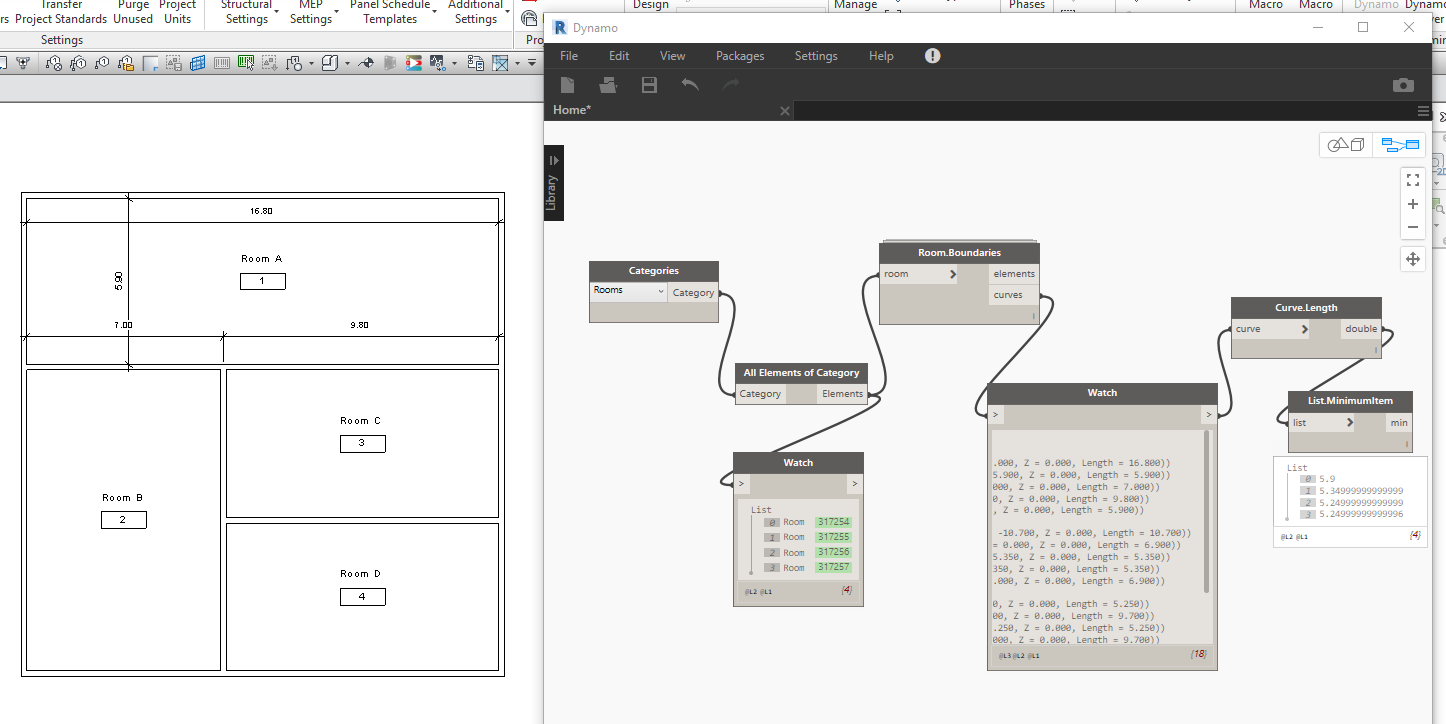Click the Open file icon in Dynamo toolbar
The image size is (1446, 724).
click(x=608, y=85)
